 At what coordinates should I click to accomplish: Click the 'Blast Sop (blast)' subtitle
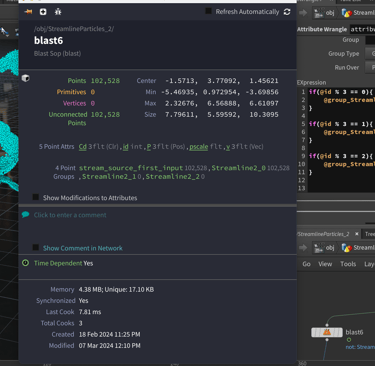coord(57,53)
